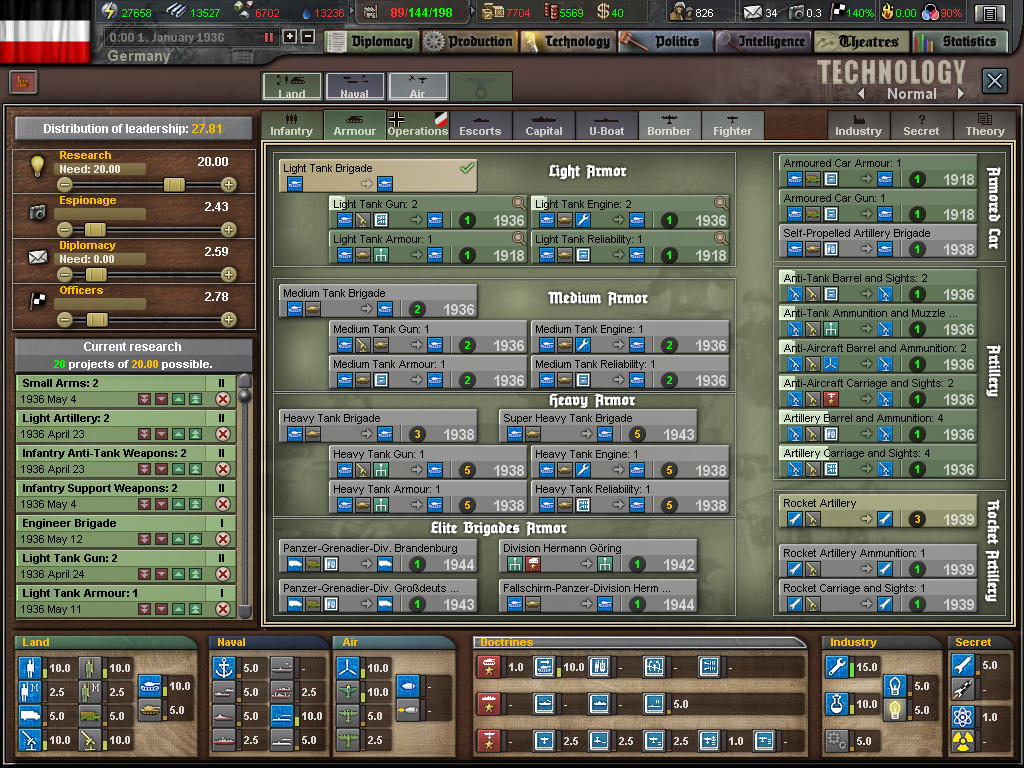Open the Theatres screen
The height and width of the screenshot is (768, 1024).
[861, 42]
